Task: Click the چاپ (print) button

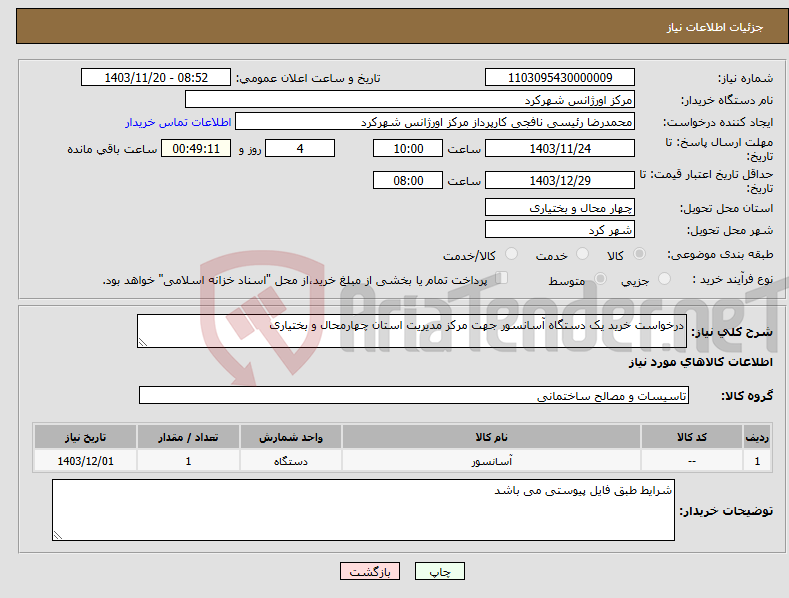Action: [x=439, y=571]
